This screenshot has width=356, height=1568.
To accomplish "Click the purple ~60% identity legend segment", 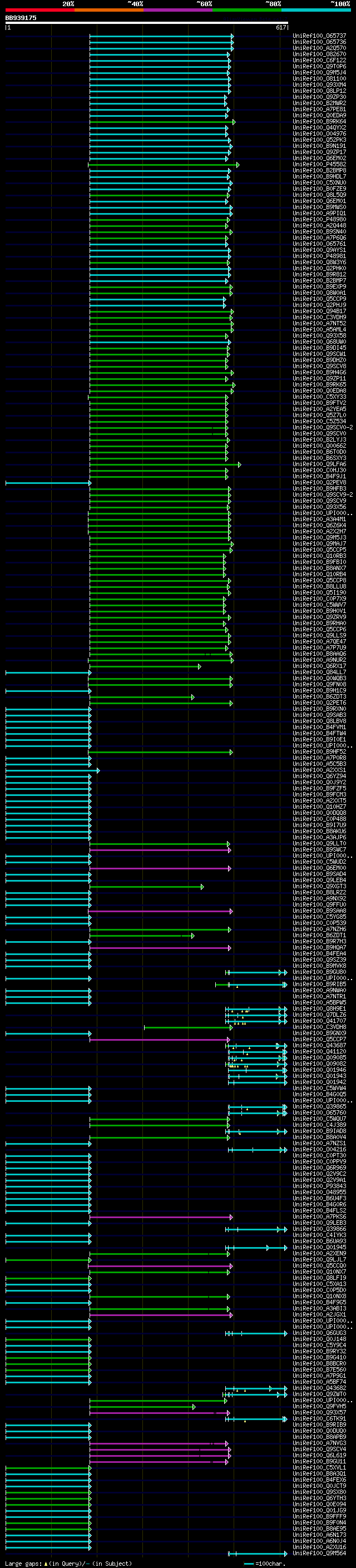I will tap(177, 10).
